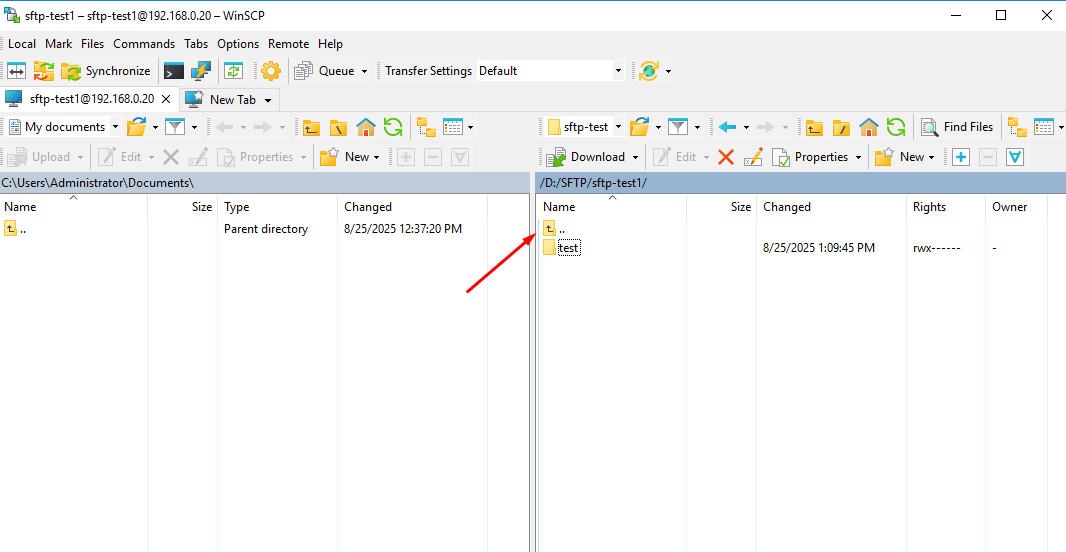This screenshot has height=552, width=1066.
Task: Click the Synchronize Browsing icon before Synchronize
Action: click(44, 71)
